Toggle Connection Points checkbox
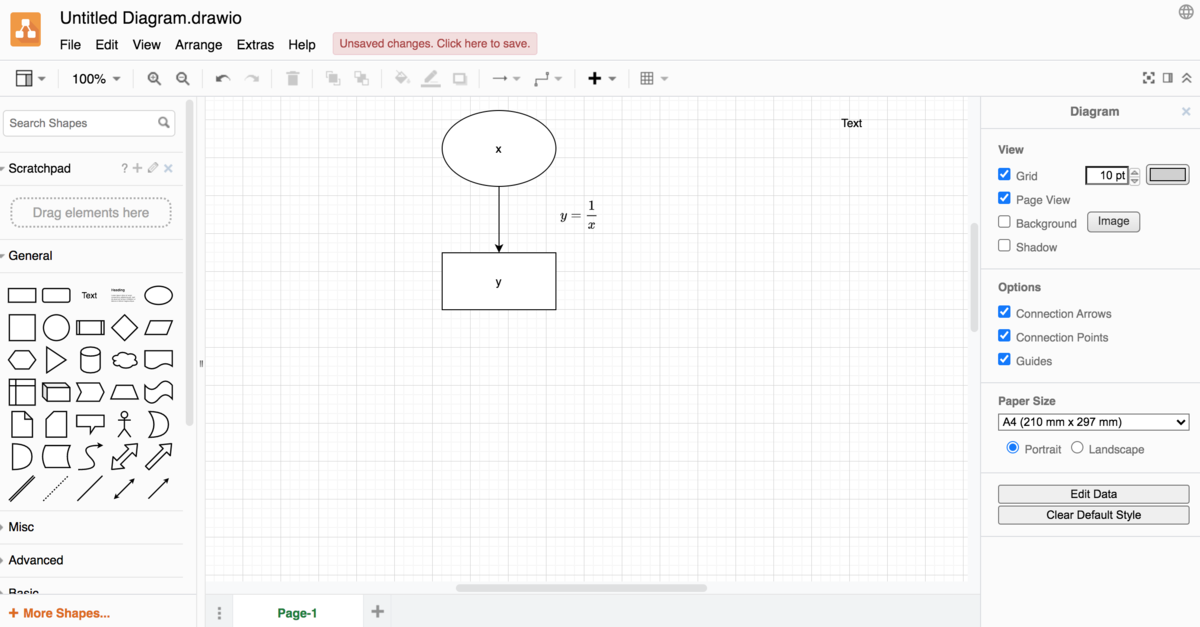This screenshot has height=627, width=1200. (1004, 336)
